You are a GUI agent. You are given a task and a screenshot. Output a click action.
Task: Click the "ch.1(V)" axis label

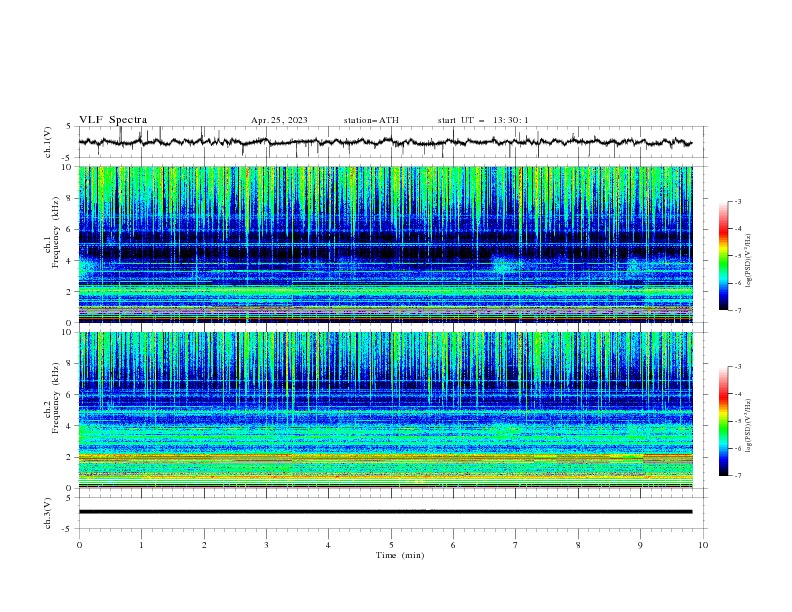click(x=48, y=142)
